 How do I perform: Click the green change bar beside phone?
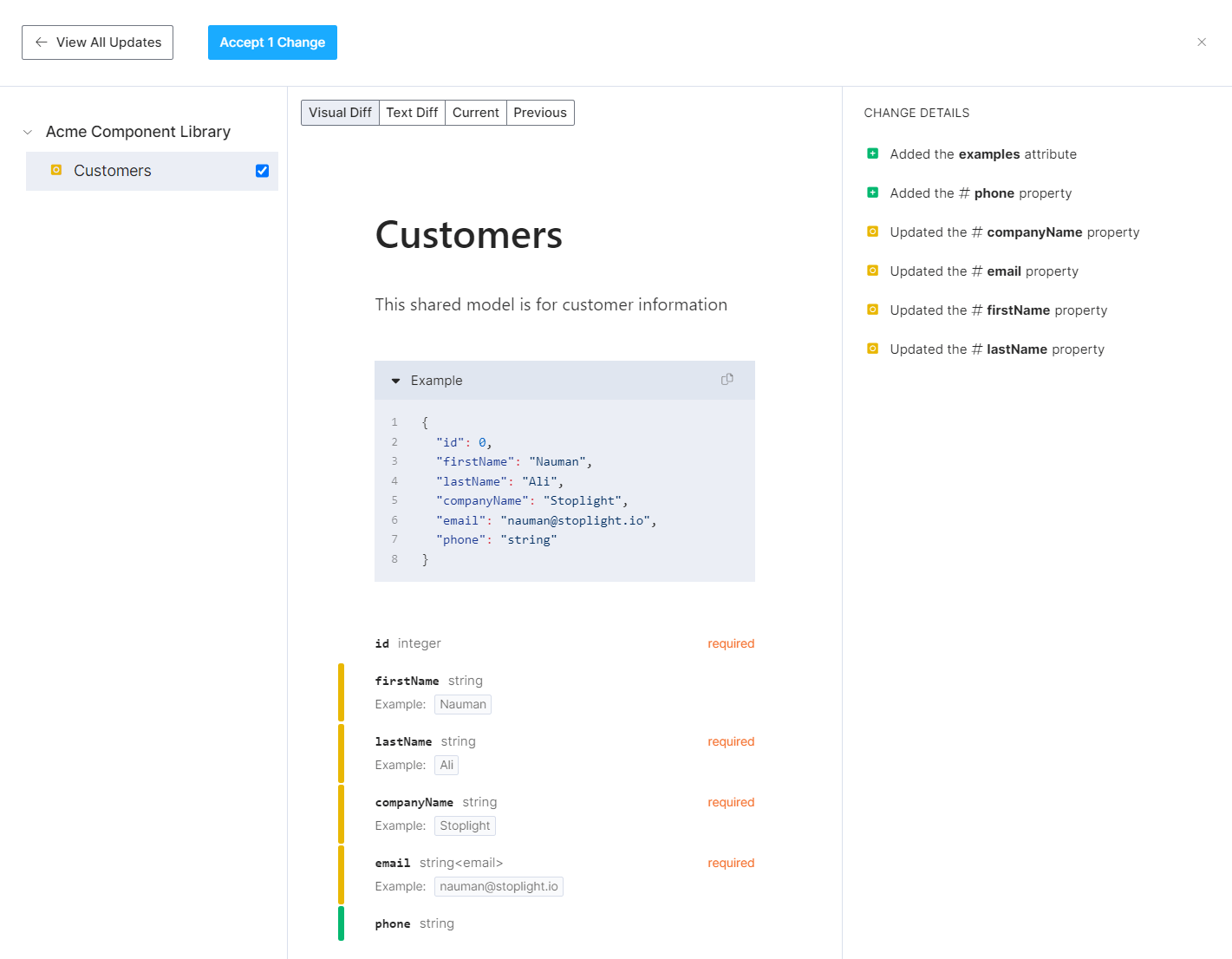pos(341,923)
